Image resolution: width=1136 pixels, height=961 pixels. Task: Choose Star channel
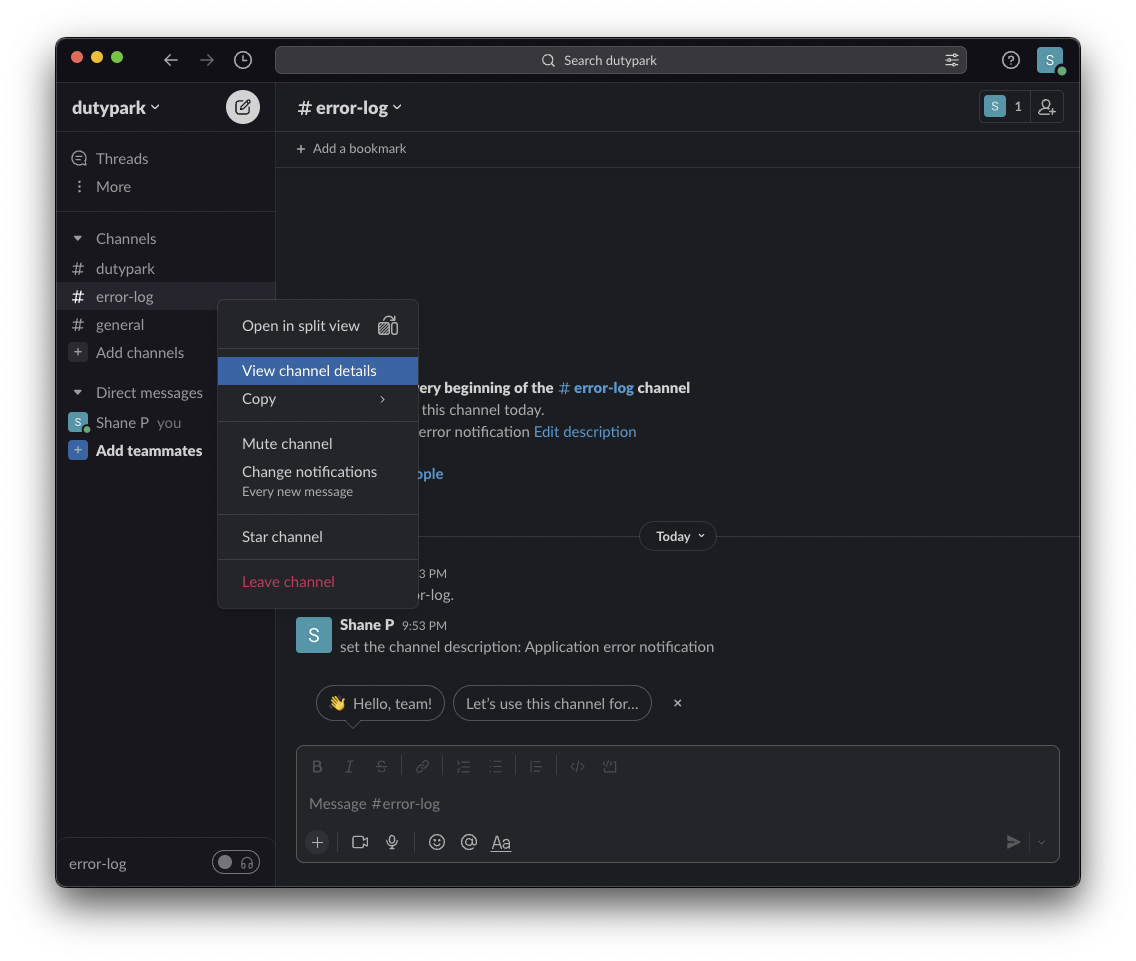(317, 537)
